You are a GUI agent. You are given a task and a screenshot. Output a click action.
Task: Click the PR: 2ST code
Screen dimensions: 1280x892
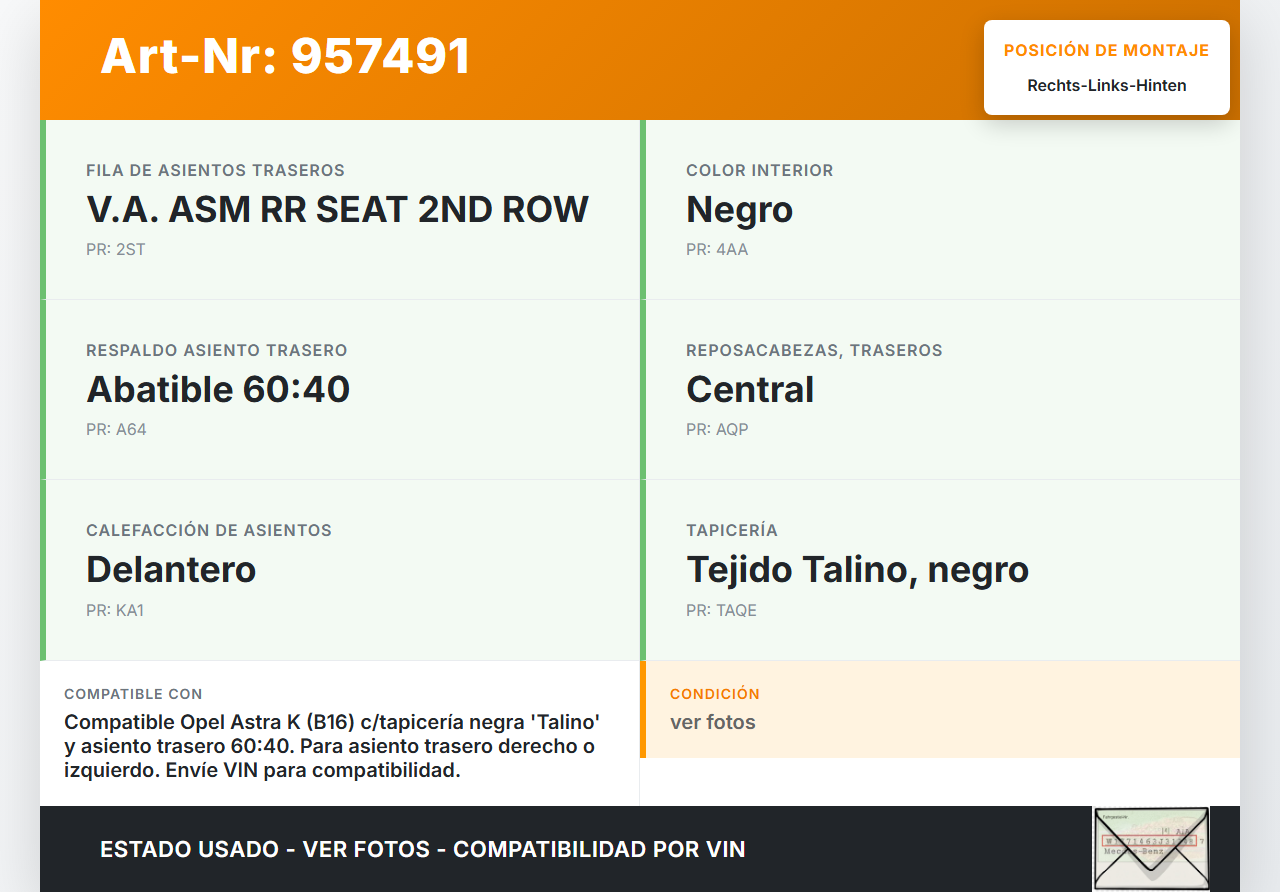(x=116, y=250)
